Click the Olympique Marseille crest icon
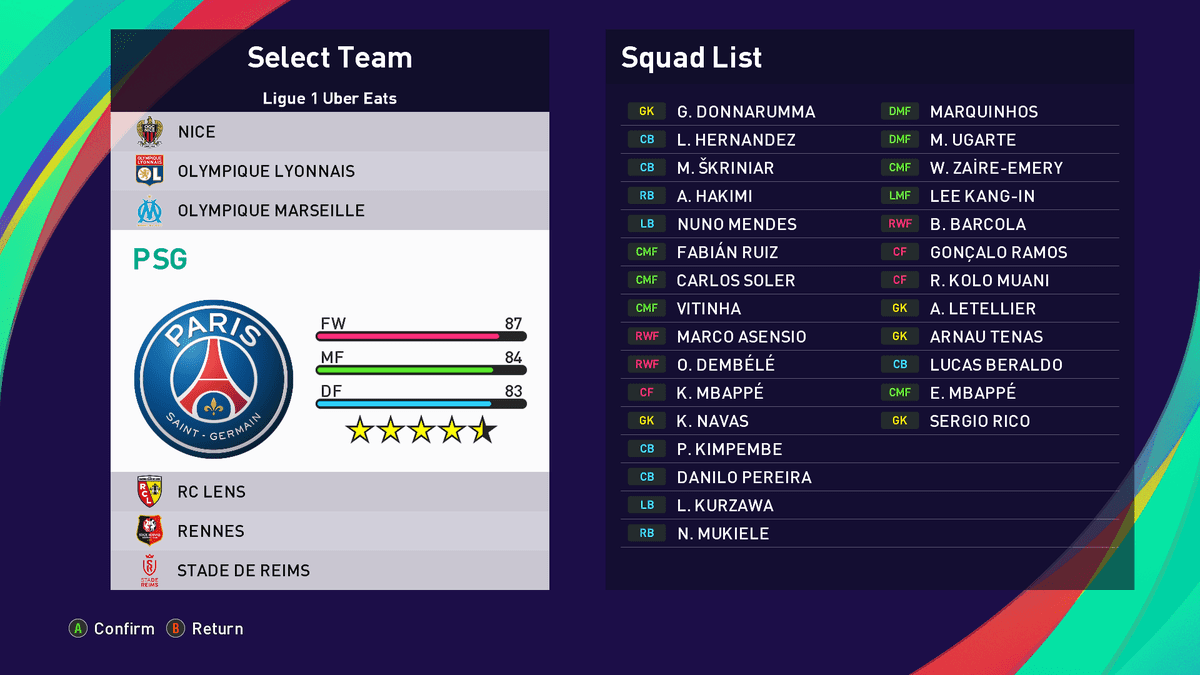This screenshot has height=675, width=1200. [149, 211]
